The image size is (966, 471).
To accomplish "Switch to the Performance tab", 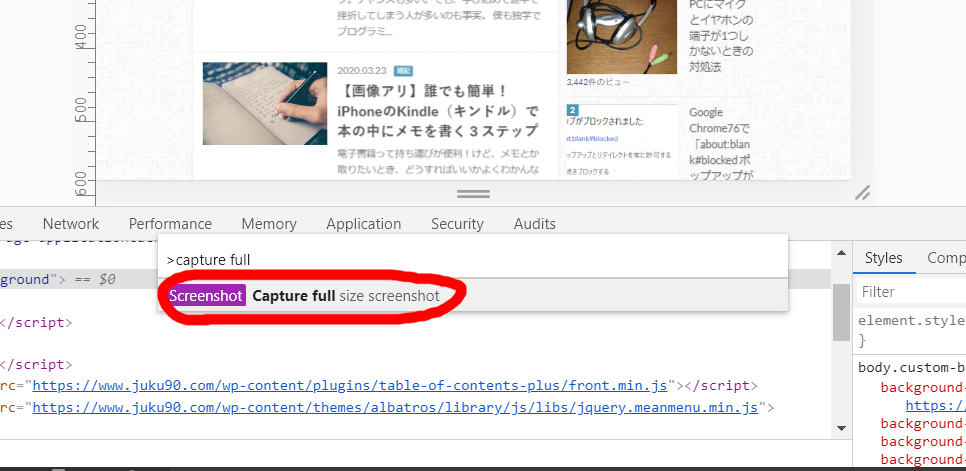I will pyautogui.click(x=170, y=223).
